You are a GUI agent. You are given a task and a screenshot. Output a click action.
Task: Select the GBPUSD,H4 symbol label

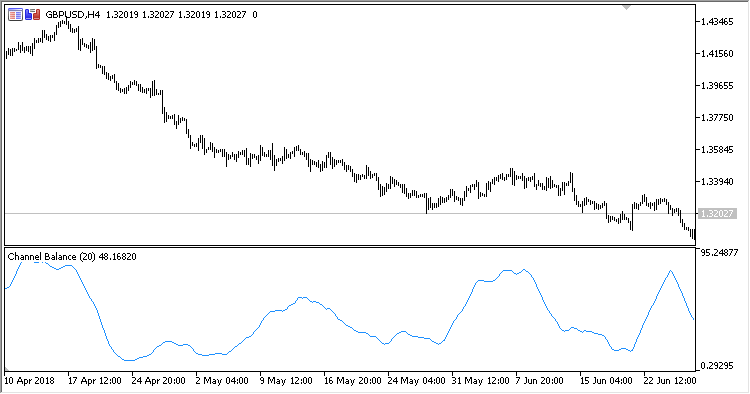[x=73, y=15]
